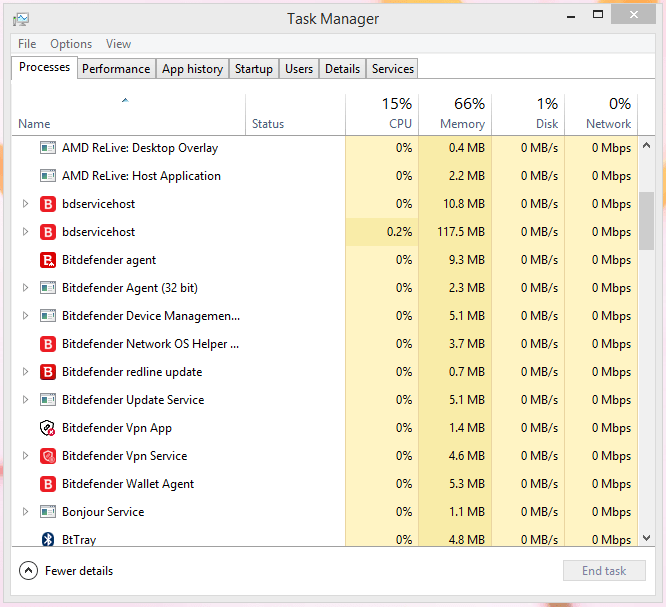Click the Bitdefender Network OS Helper icon
This screenshot has height=607, width=666.
coord(48,344)
